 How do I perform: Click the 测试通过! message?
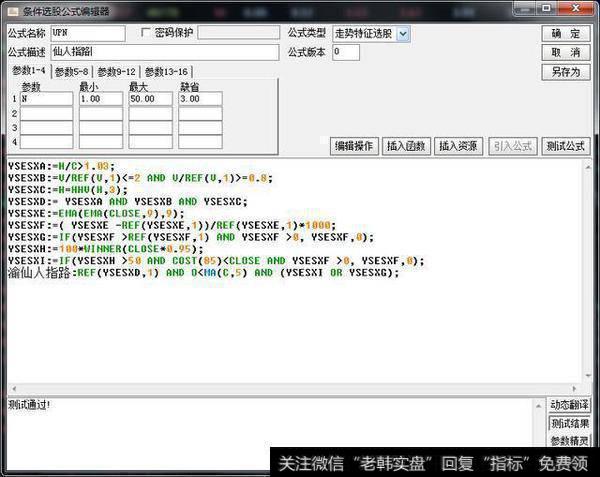pos(29,405)
